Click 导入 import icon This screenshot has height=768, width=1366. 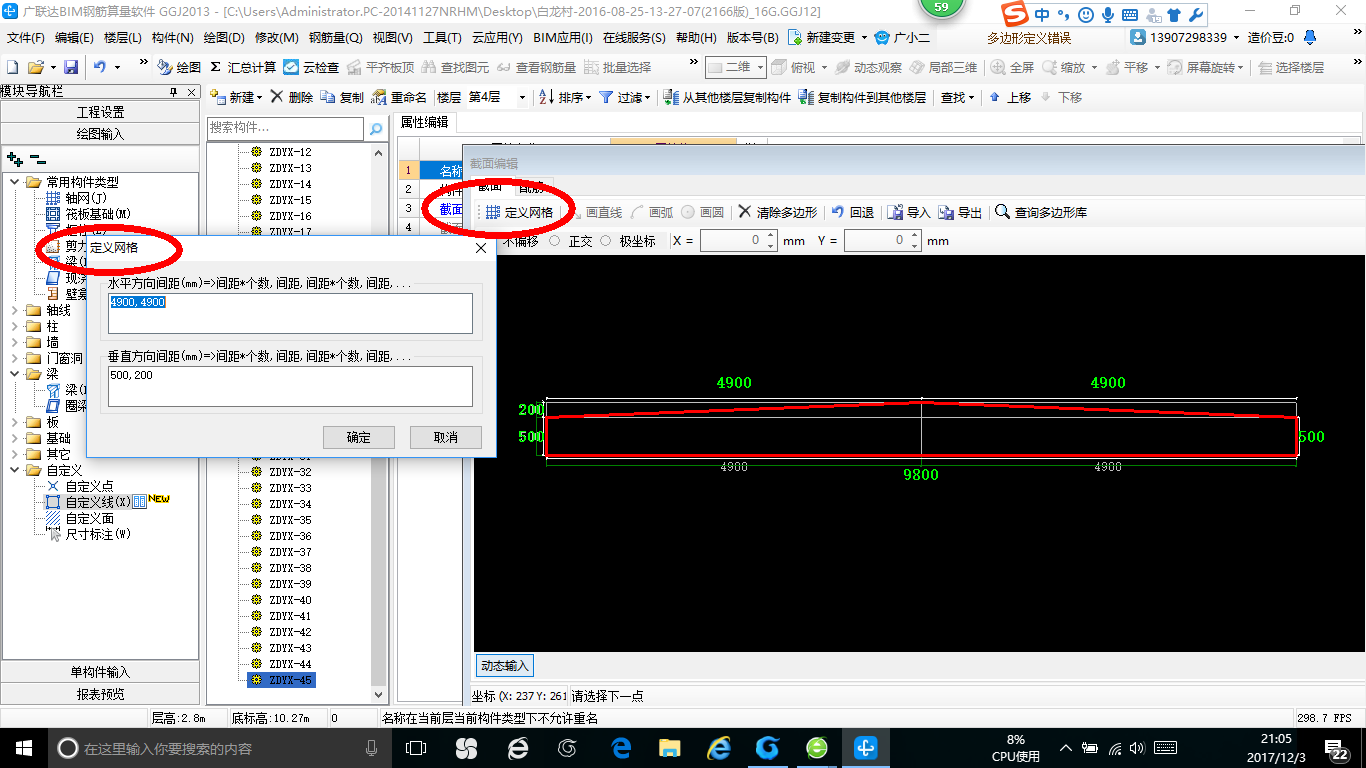coord(909,212)
